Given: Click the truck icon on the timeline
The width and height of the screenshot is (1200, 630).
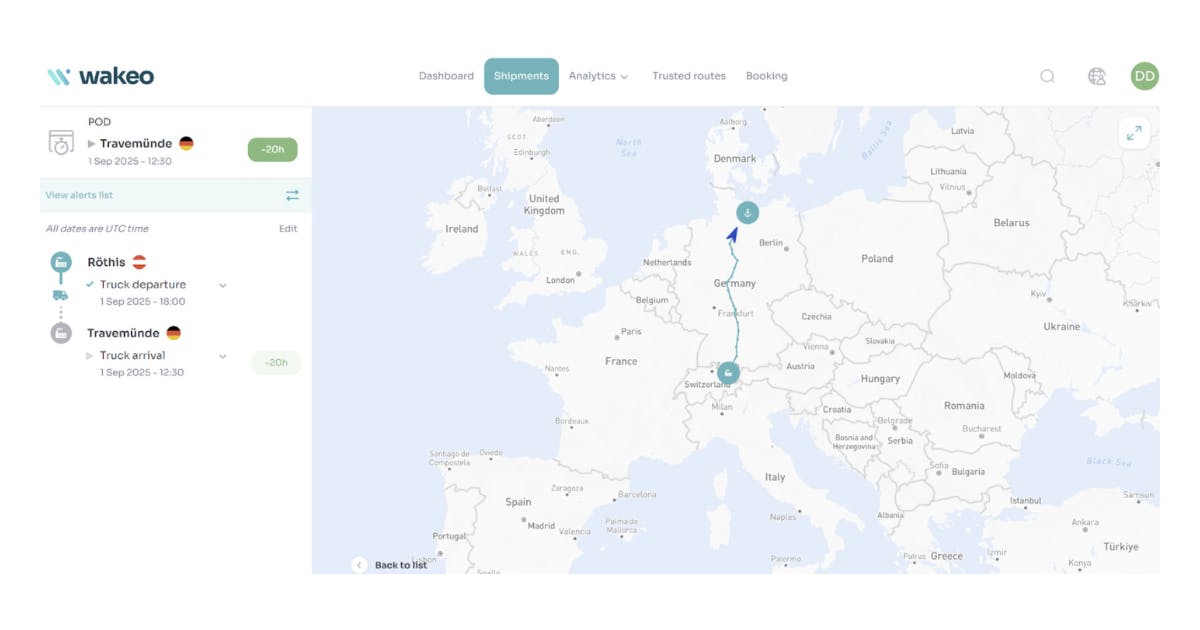Looking at the screenshot, I should [x=60, y=295].
